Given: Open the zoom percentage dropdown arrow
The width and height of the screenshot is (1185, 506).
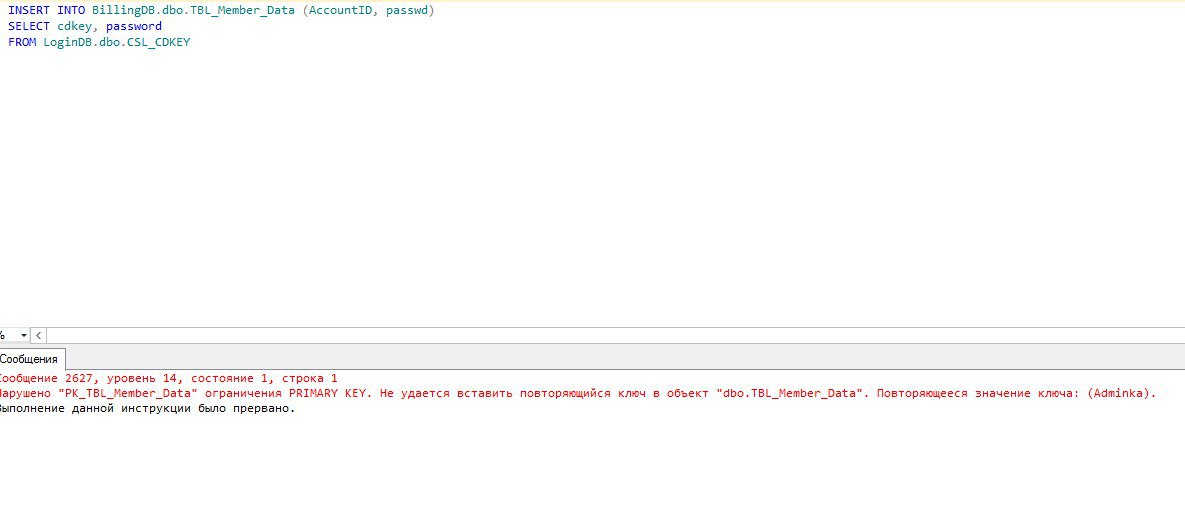Looking at the screenshot, I should [x=23, y=335].
